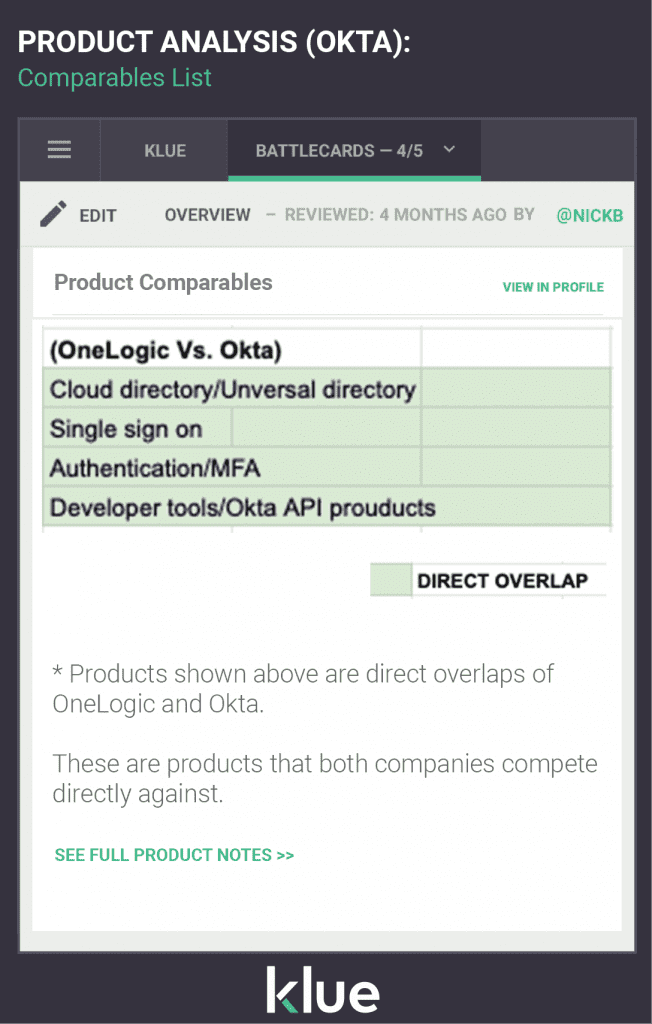Select the OVERVIEW menu item
The height and width of the screenshot is (1024, 652).
pos(207,214)
